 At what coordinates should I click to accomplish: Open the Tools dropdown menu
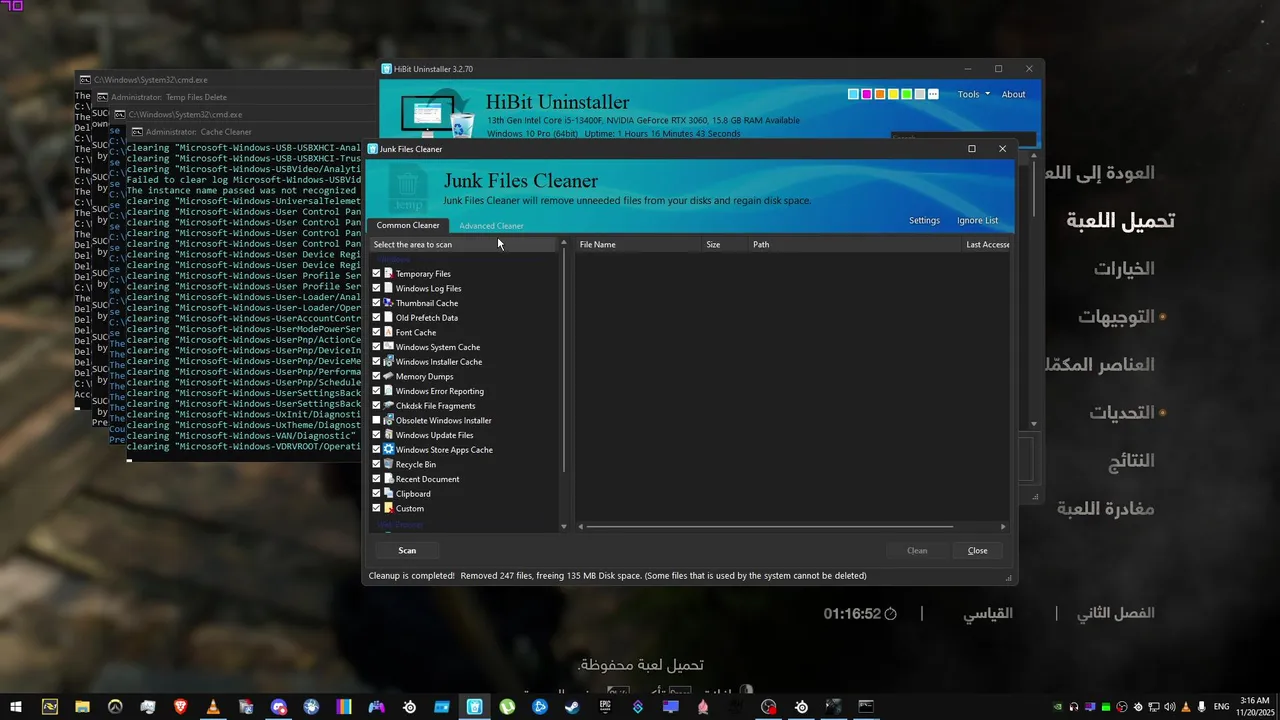[x=973, y=94]
